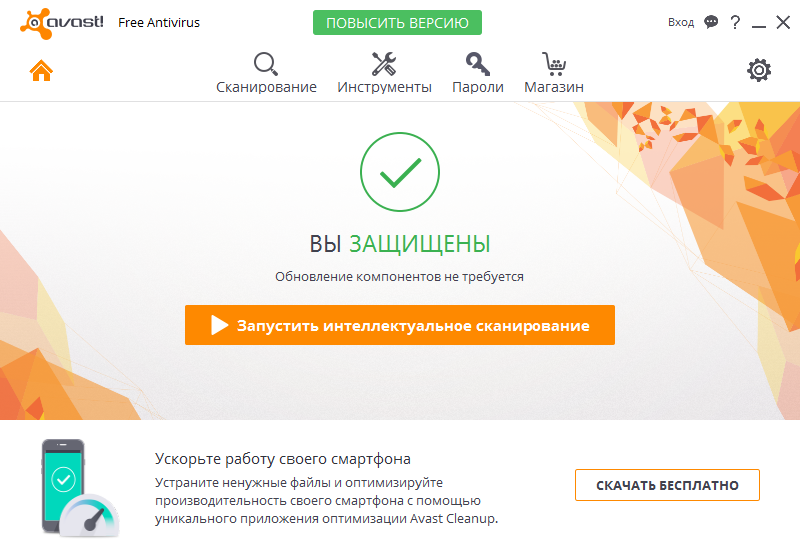
Task: Open the Пароли key section
Action: [477, 73]
